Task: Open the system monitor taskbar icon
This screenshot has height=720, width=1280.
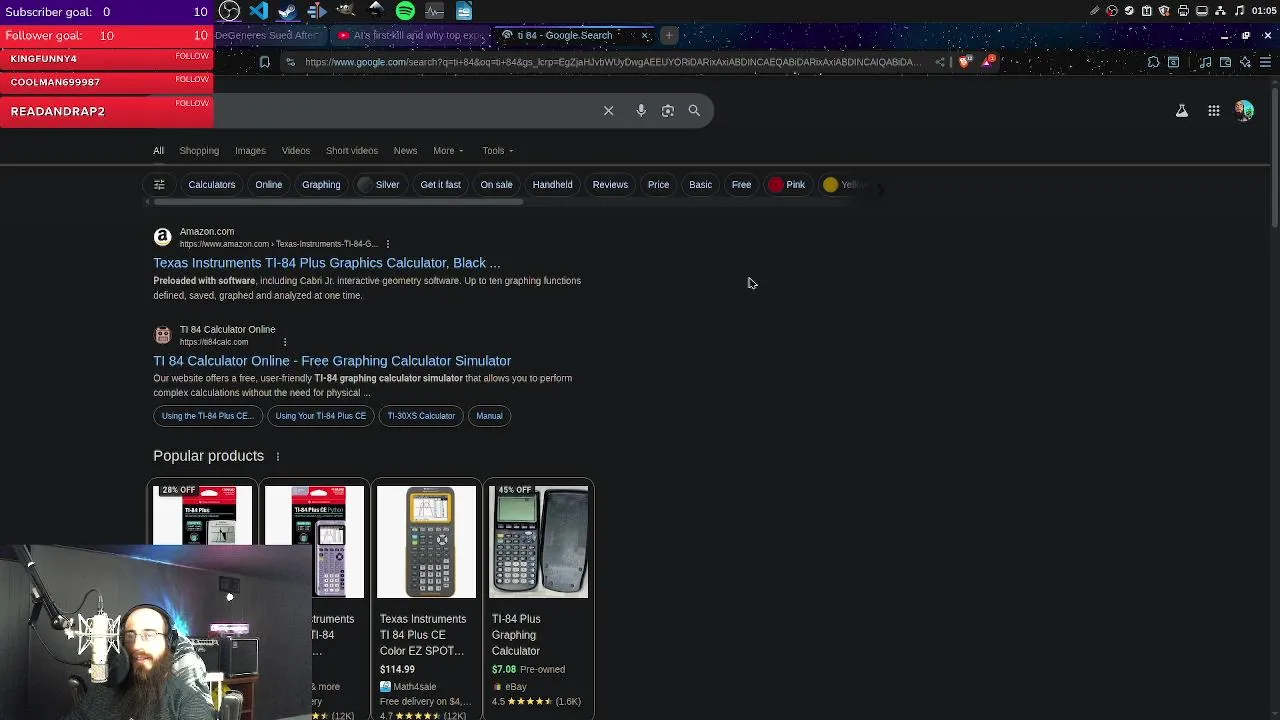Action: pos(434,11)
